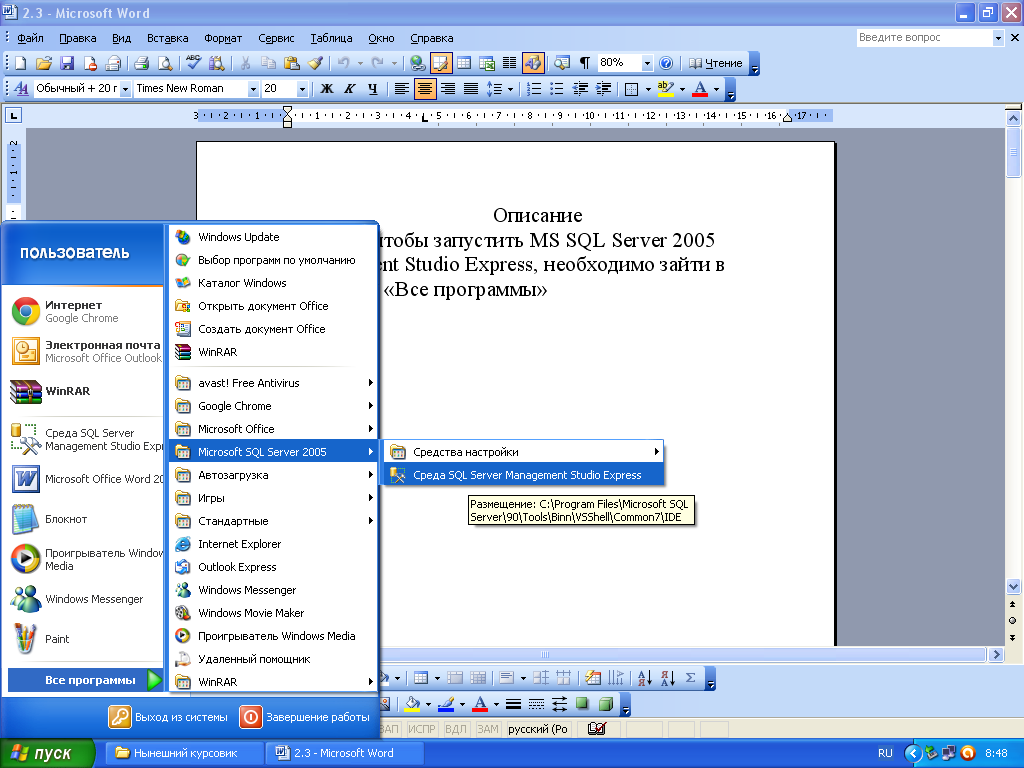Toggle the Drawing toolbar button
1024x768 pixels.
pyautogui.click(x=533, y=63)
